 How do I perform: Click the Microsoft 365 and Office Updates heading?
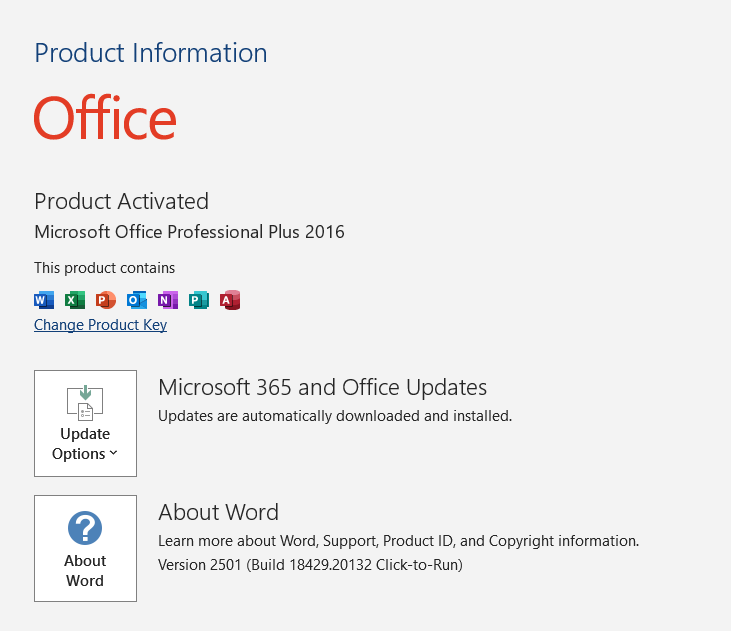pyautogui.click(x=323, y=388)
